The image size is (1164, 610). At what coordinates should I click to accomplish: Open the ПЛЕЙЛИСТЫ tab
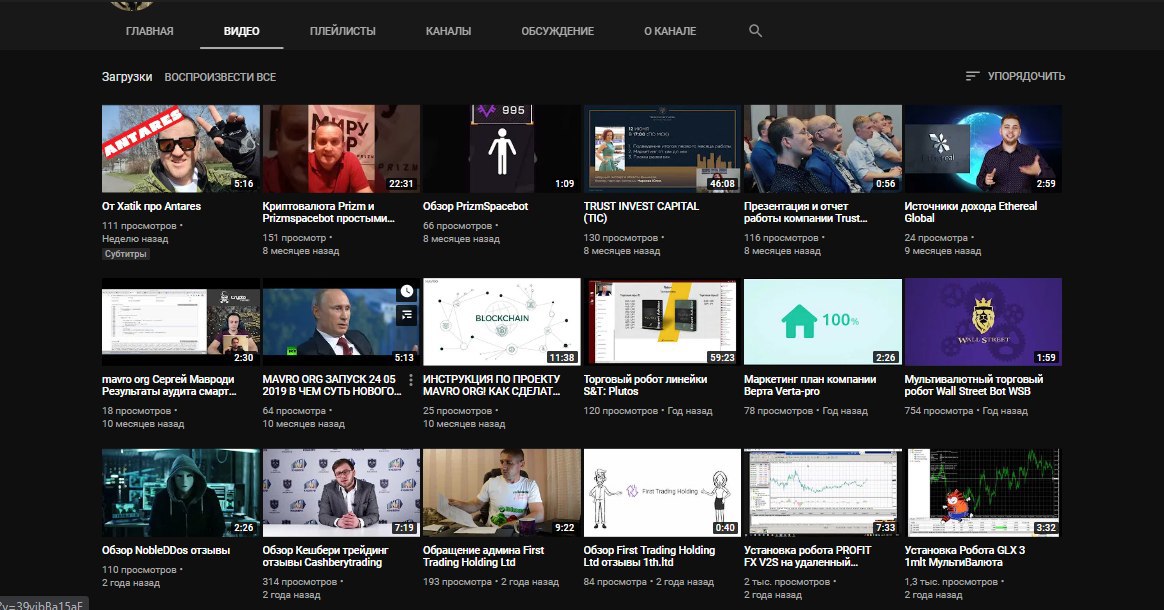point(342,31)
